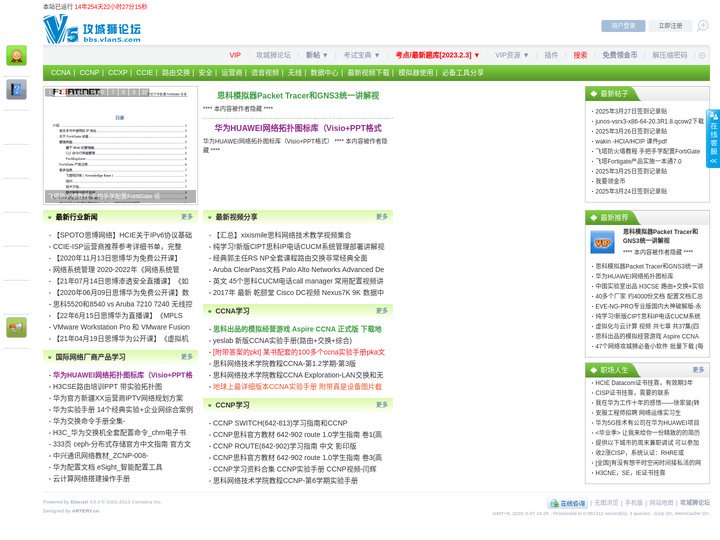Open the 解压缩密码 nav item
Viewport: 720px width, 540px height.
tap(670, 55)
